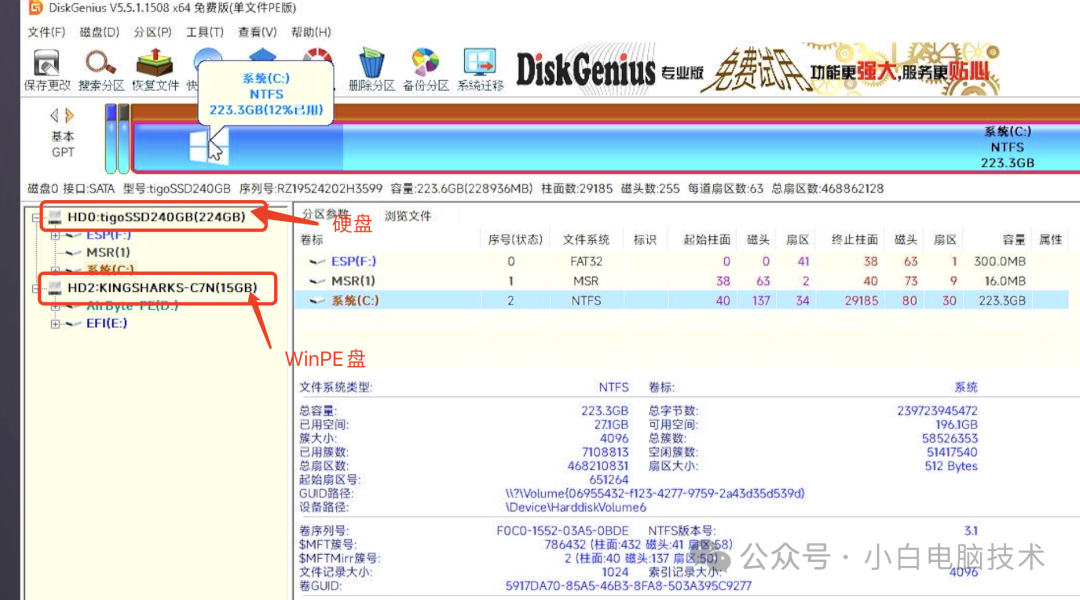Click the 系统(C:) row in partition table
The image size is (1080, 600).
[x=682, y=300]
